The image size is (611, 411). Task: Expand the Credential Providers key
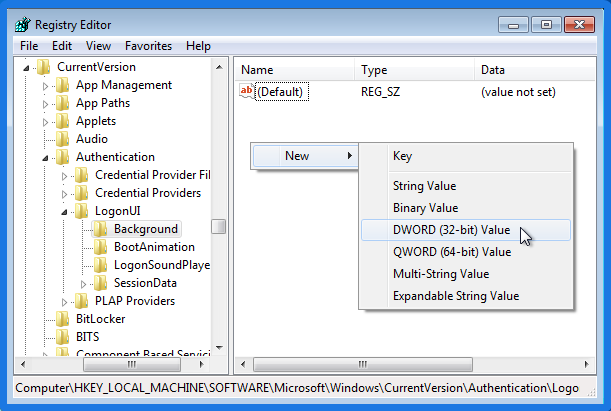pos(64,194)
